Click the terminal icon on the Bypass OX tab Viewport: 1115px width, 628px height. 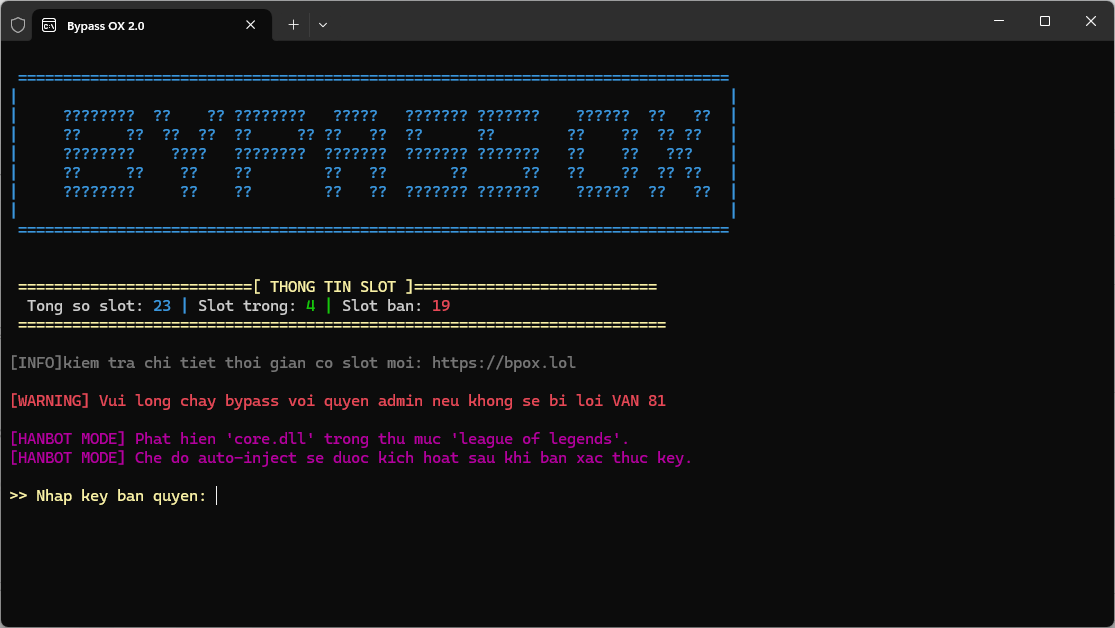pos(49,25)
